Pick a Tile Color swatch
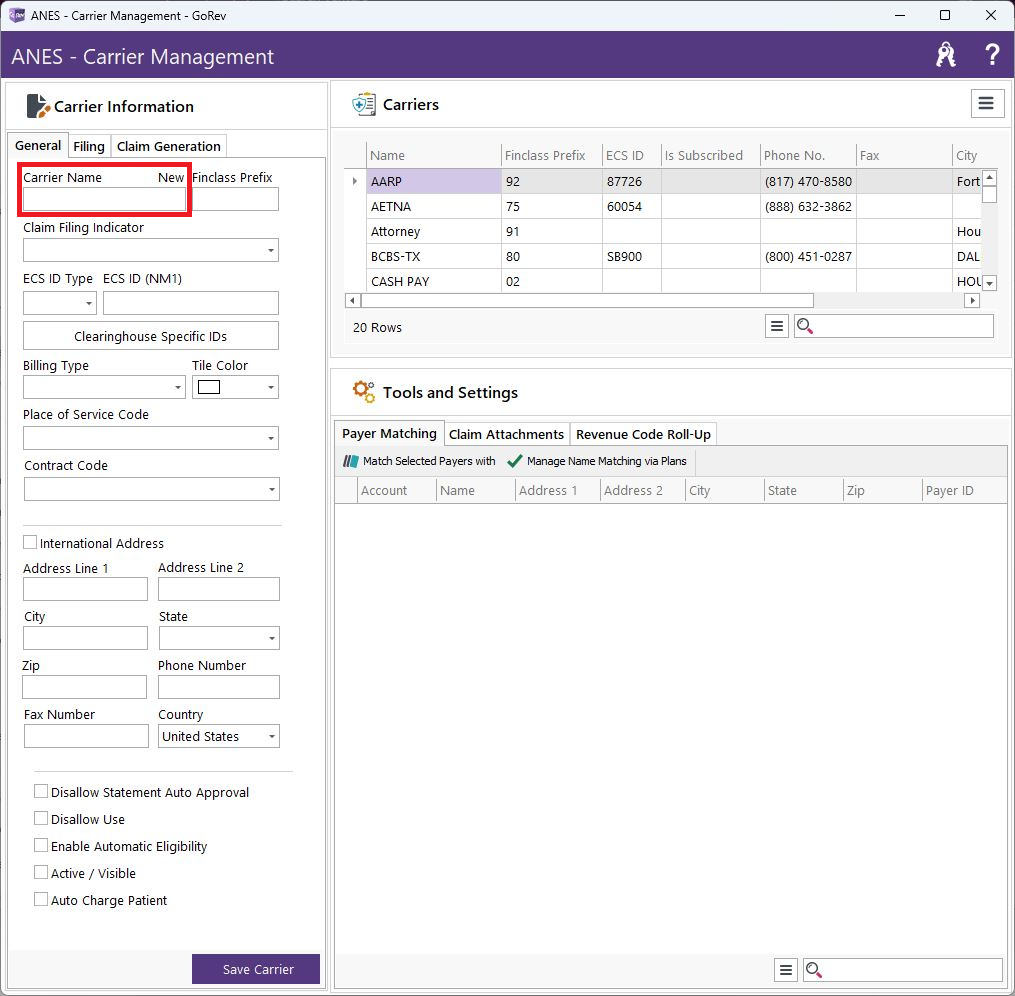This screenshot has width=1015, height=996. pyautogui.click(x=209, y=387)
